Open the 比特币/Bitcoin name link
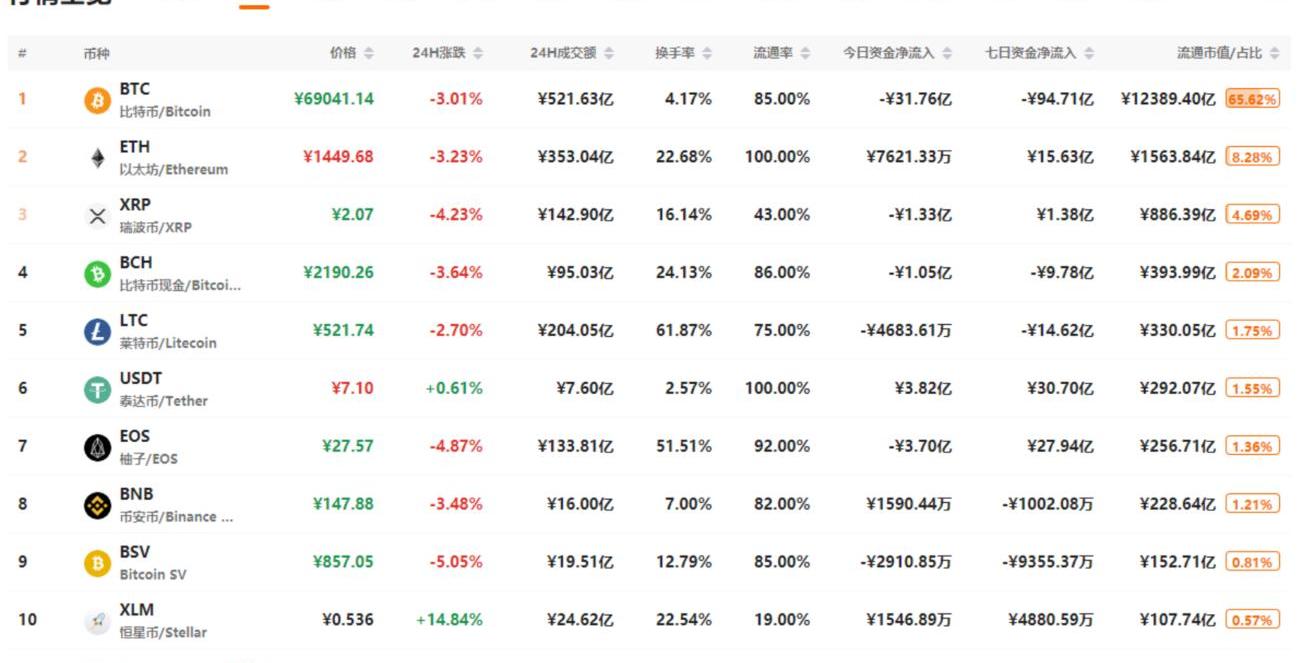 (x=165, y=112)
